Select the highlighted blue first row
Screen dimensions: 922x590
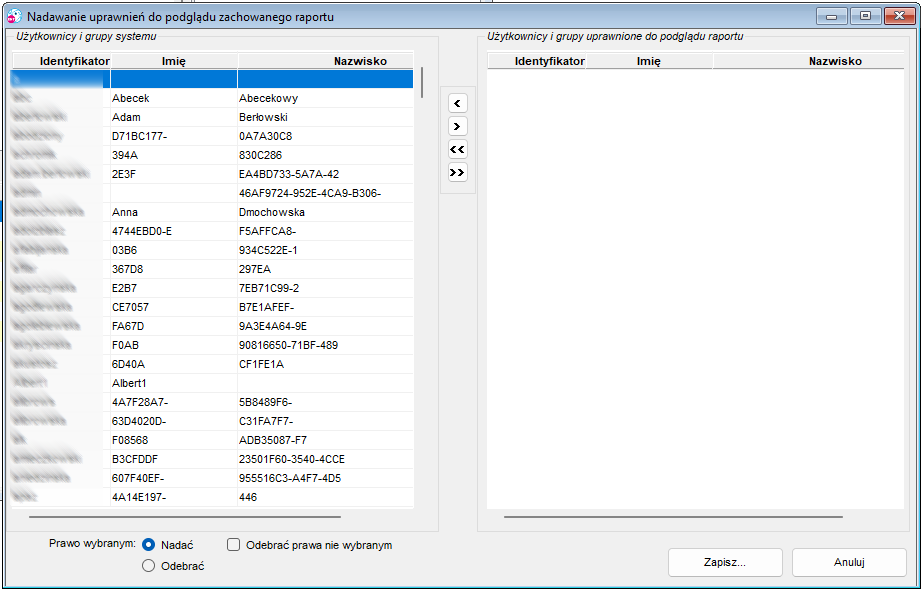coord(213,79)
